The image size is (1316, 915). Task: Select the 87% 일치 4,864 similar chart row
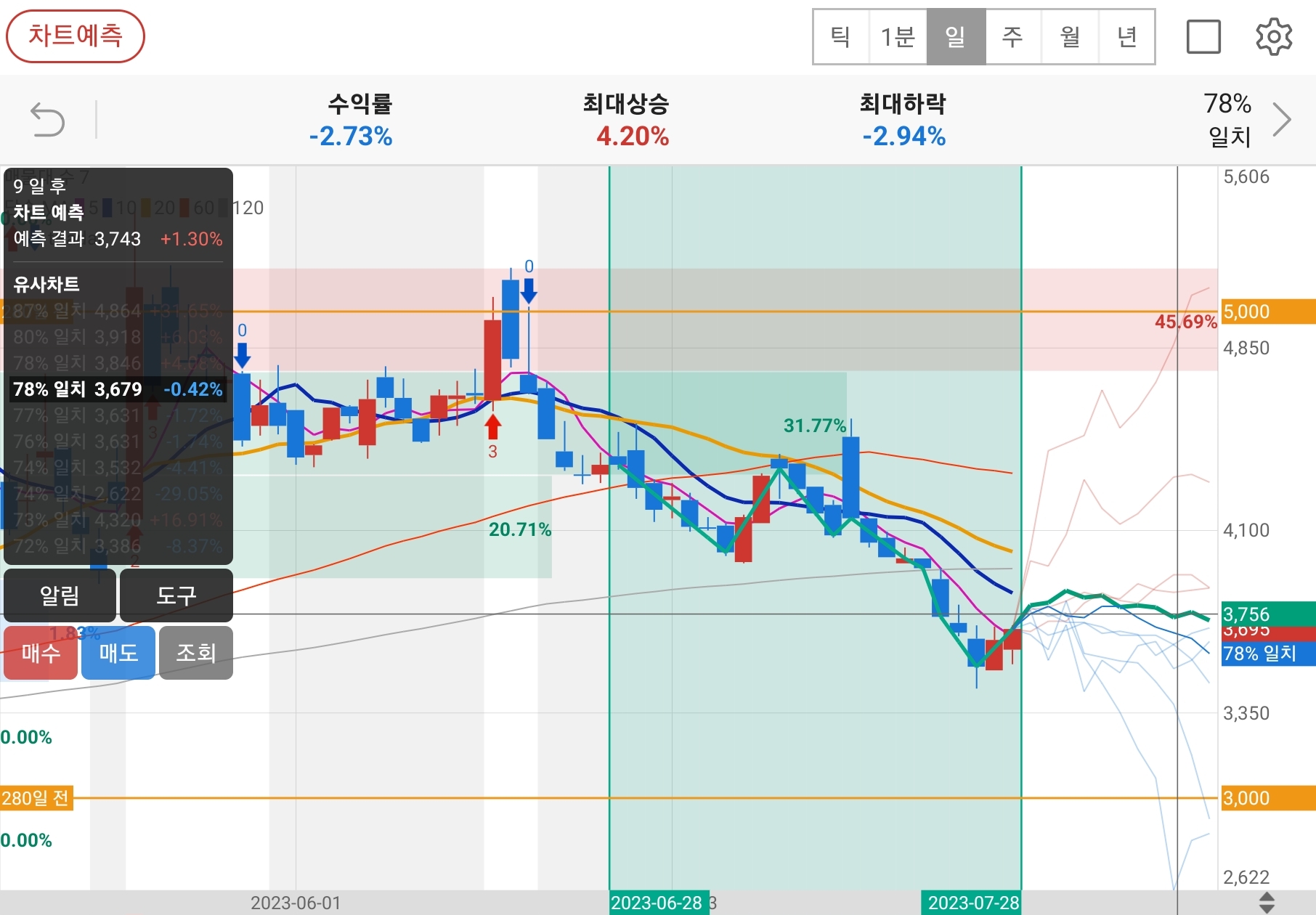pos(118,311)
